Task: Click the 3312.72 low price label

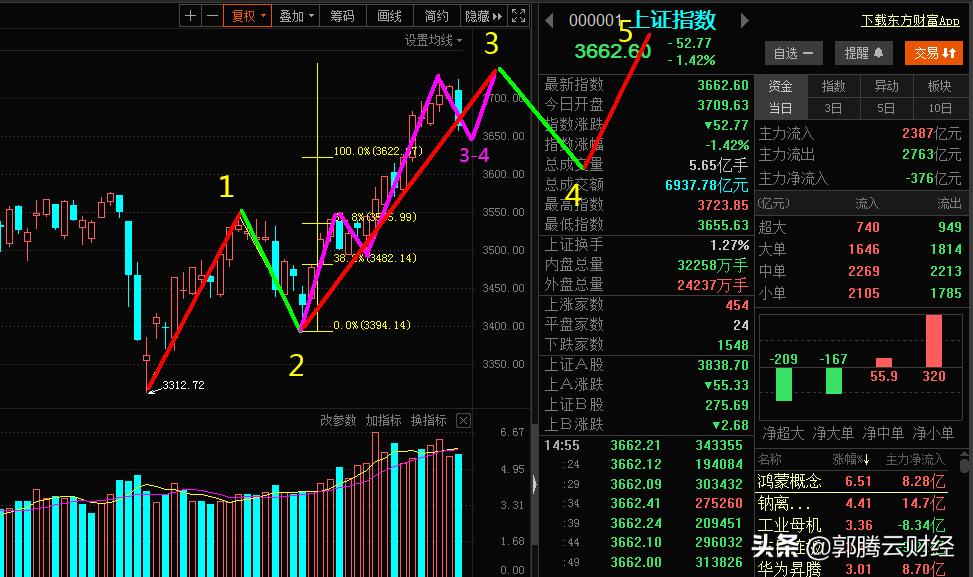Action: tap(183, 385)
